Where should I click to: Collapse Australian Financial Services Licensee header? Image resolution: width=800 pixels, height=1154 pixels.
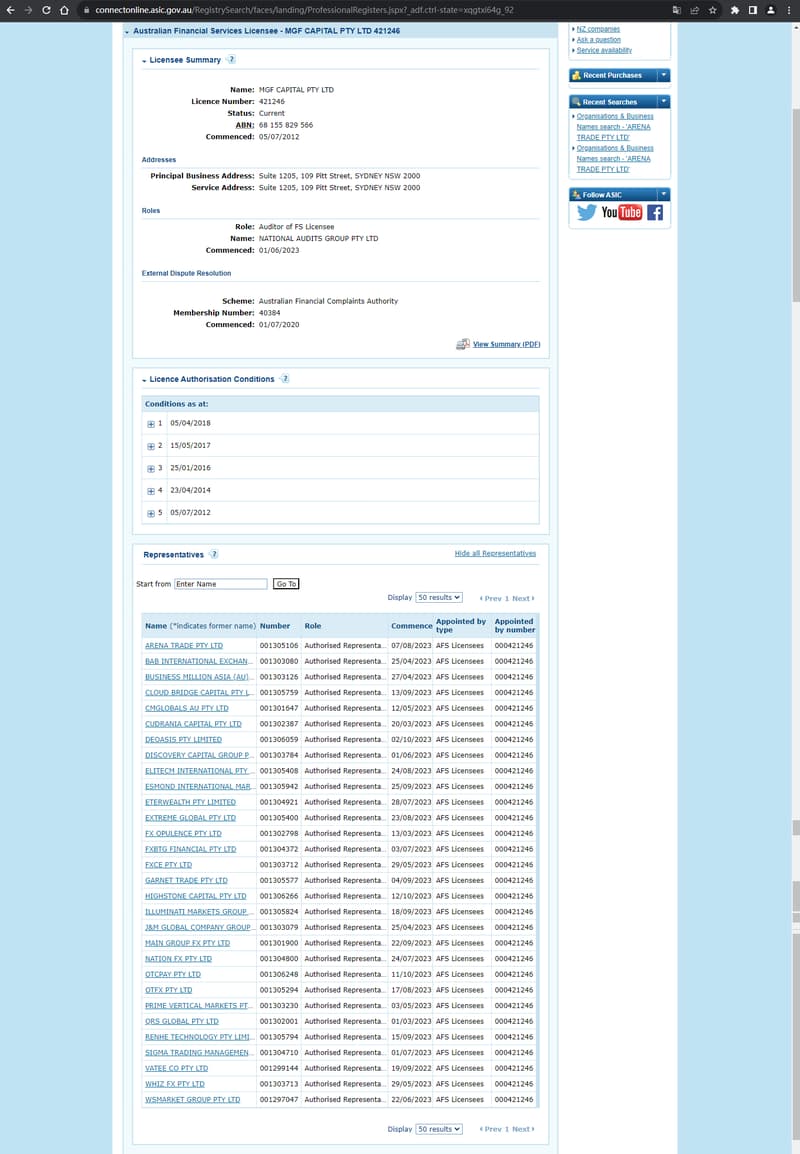[127, 32]
